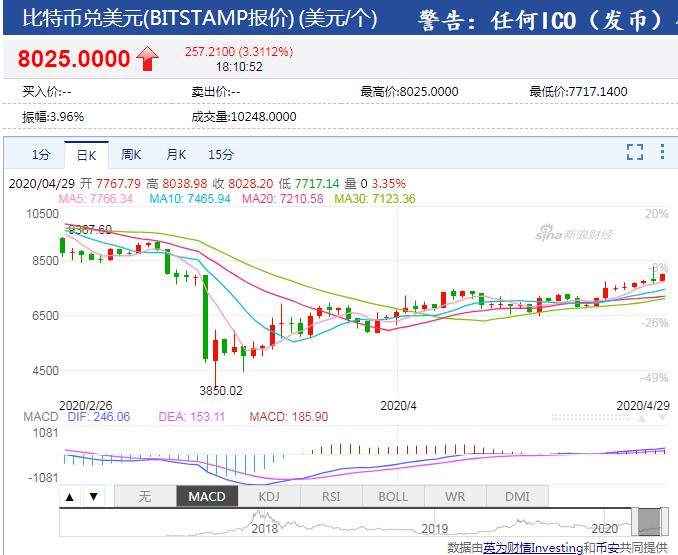The image size is (678, 555).
Task: Click 2019 on the history timeline
Action: click(x=435, y=528)
